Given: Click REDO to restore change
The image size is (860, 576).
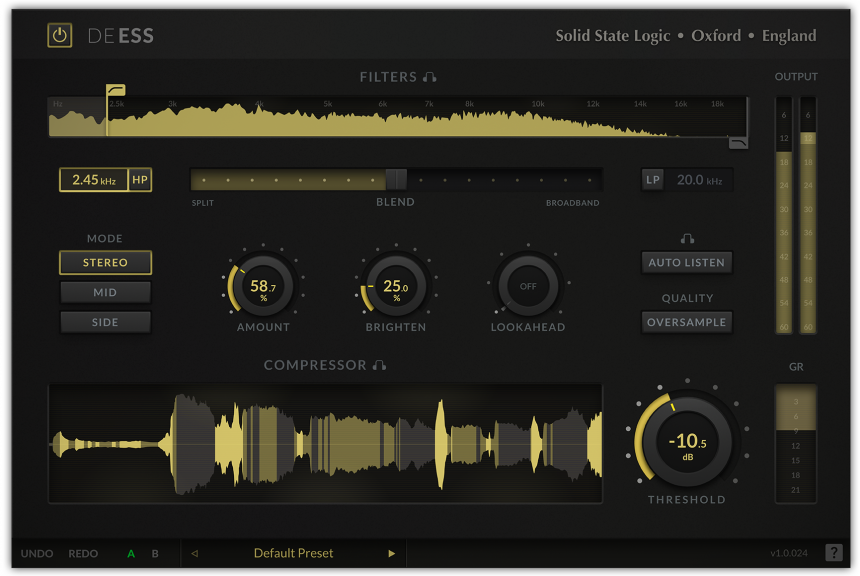Looking at the screenshot, I should [x=84, y=553].
